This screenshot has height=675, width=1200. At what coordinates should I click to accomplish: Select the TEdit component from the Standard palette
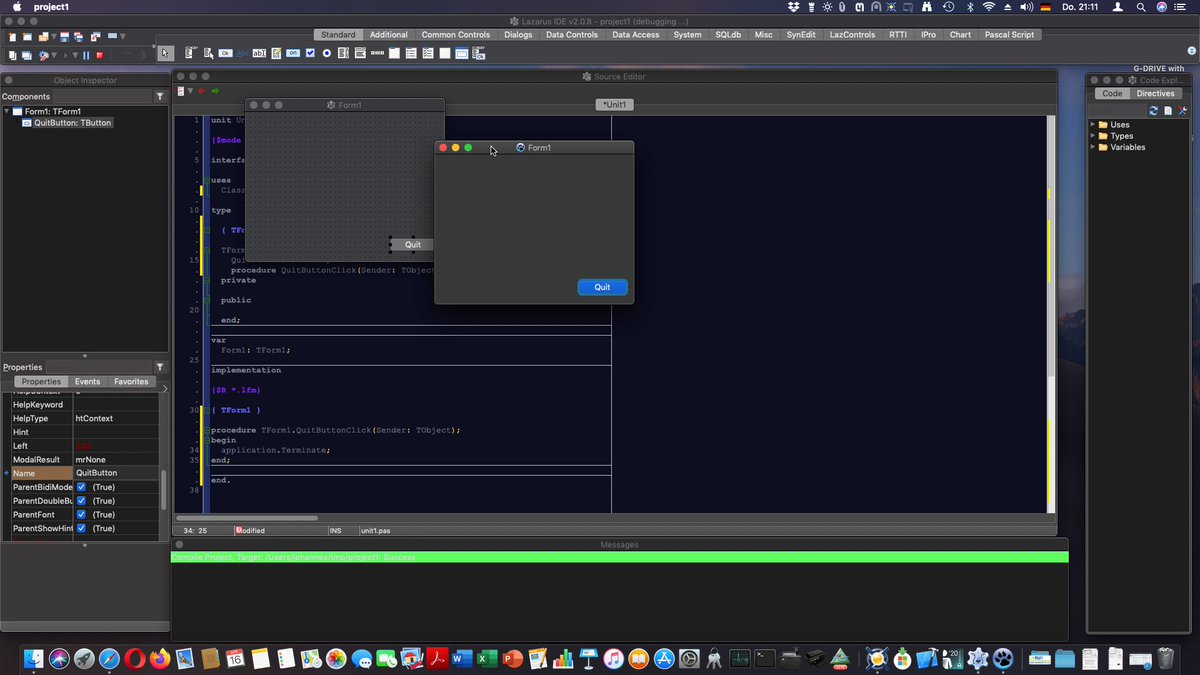[259, 52]
